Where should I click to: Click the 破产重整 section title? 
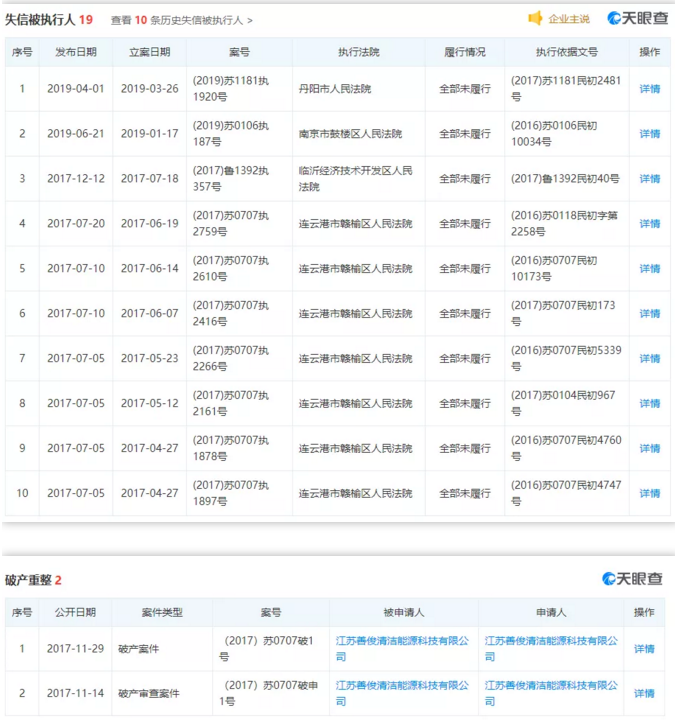[x=28, y=580]
